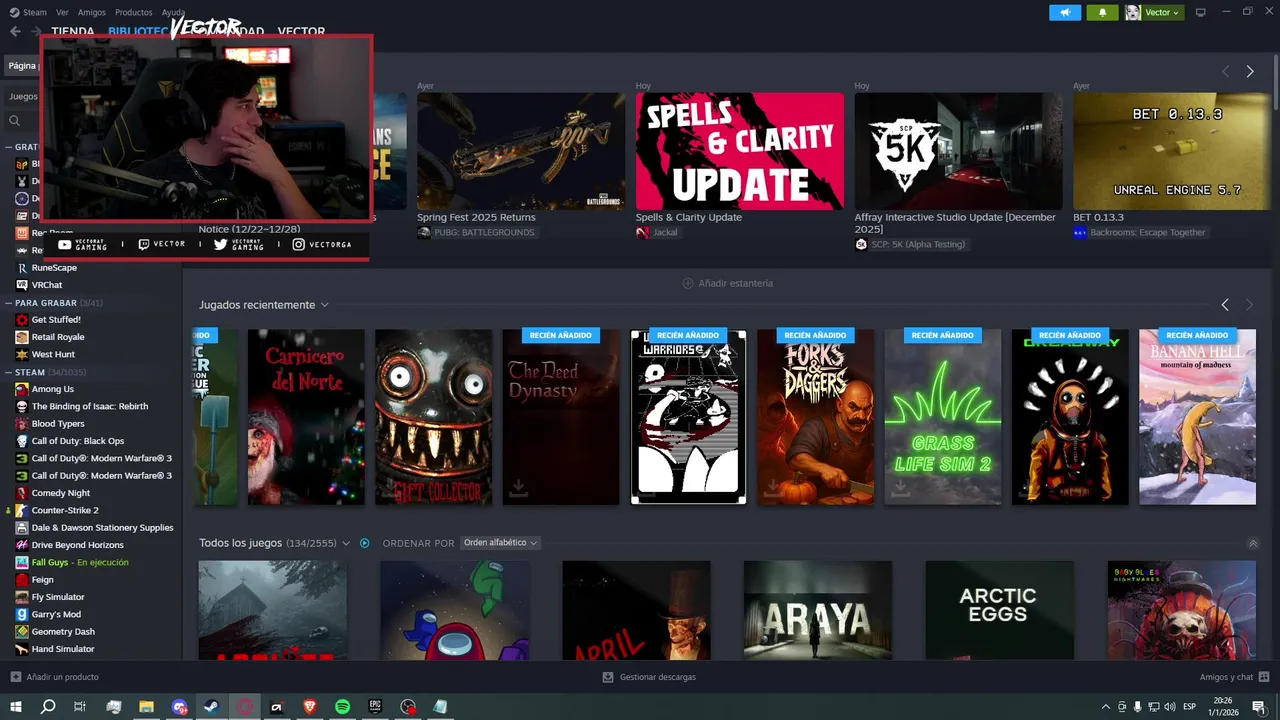This screenshot has width=1280, height=720.
Task: Open Spells & Clarity Update news card
Action: 740,151
